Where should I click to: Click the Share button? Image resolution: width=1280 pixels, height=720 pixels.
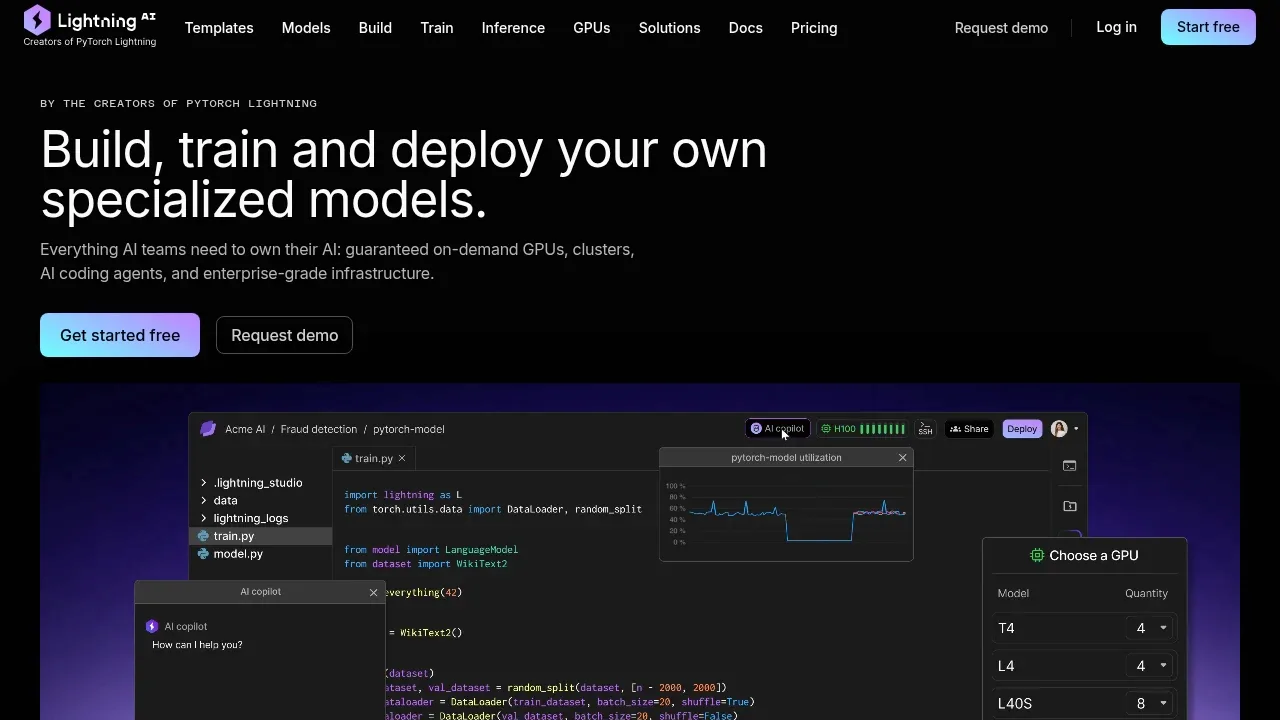(x=969, y=429)
